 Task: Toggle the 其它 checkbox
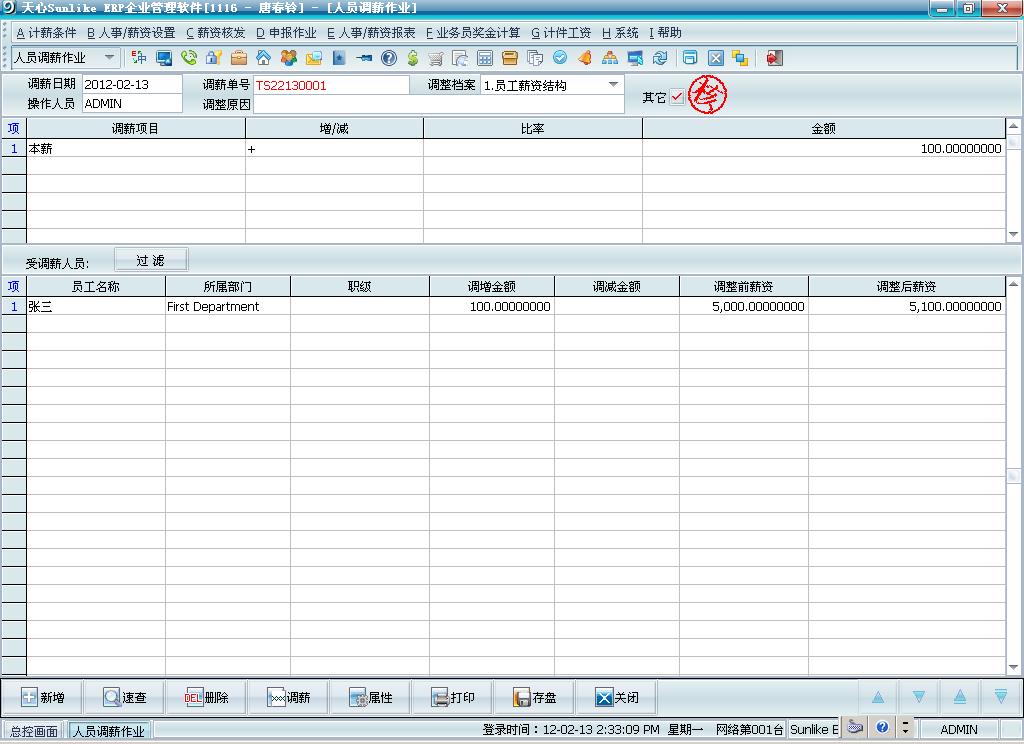pyautogui.click(x=677, y=97)
